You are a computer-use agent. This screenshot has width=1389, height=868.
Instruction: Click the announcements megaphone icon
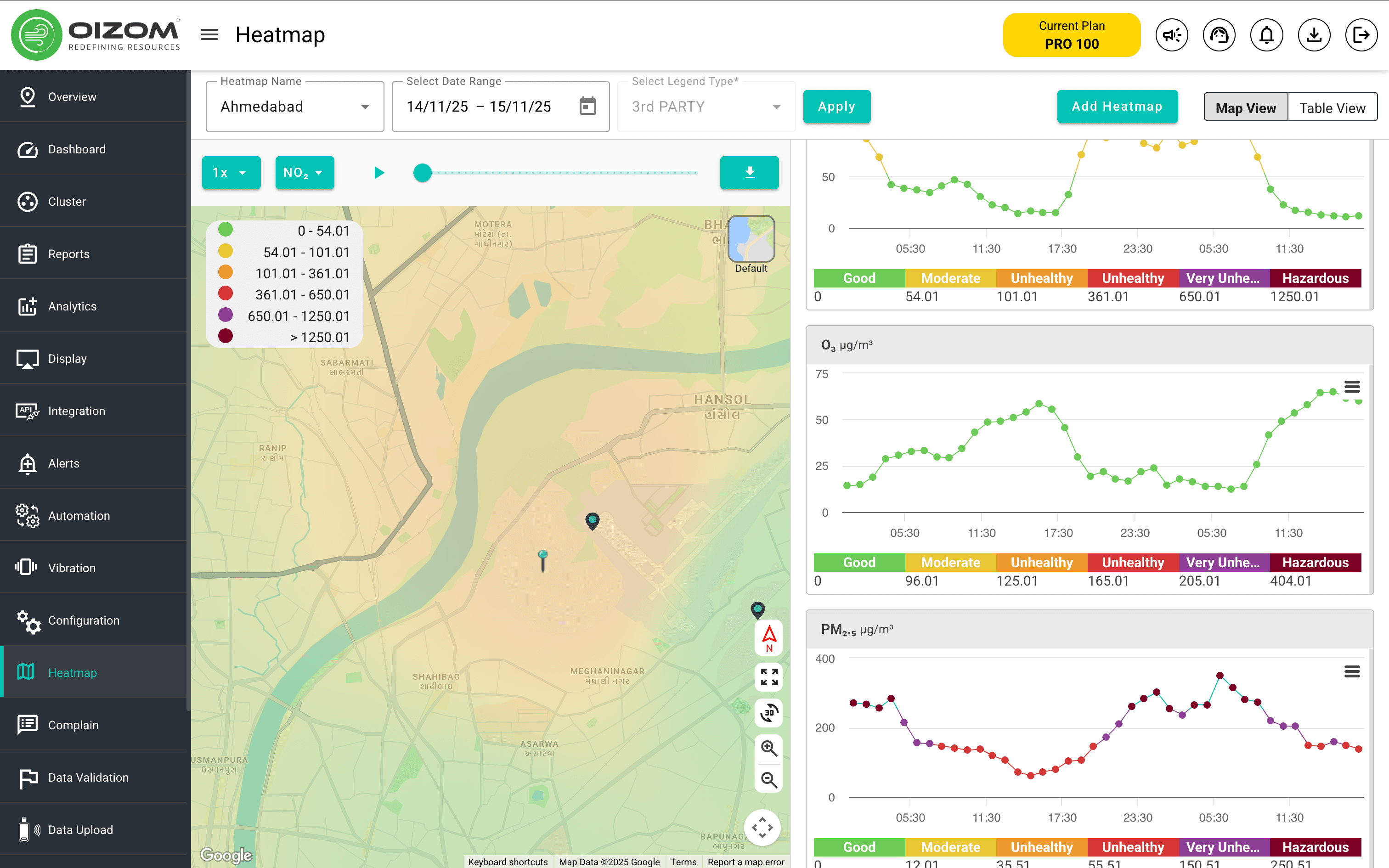(x=1171, y=35)
